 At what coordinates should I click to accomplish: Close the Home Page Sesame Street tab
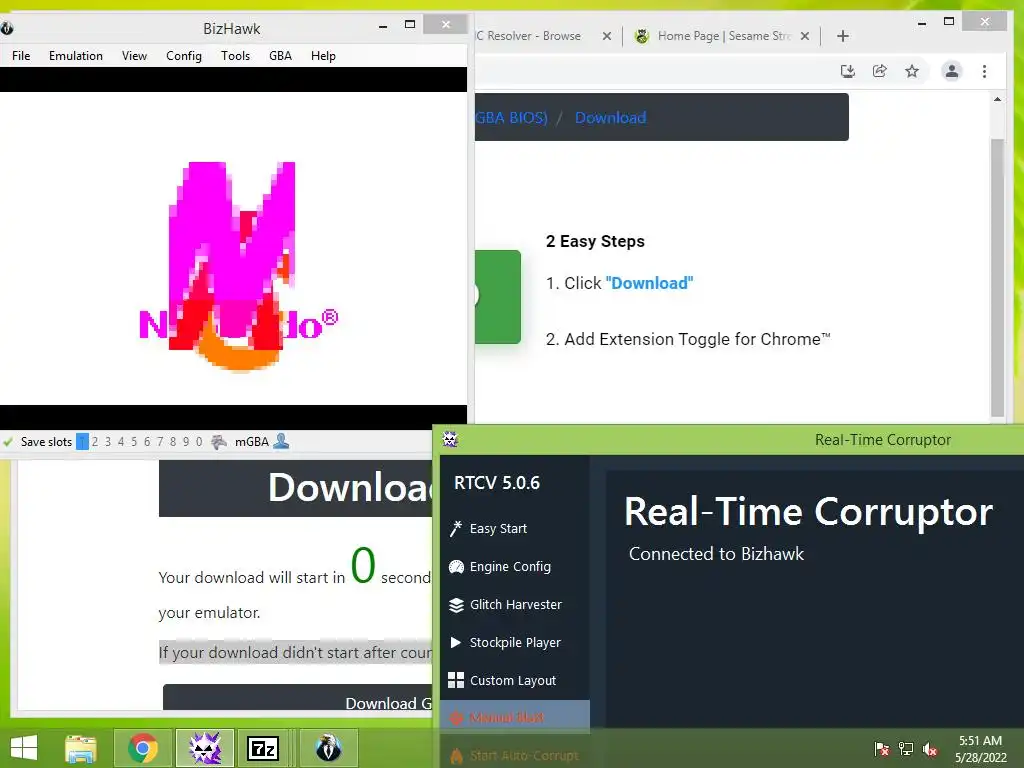[x=805, y=36]
